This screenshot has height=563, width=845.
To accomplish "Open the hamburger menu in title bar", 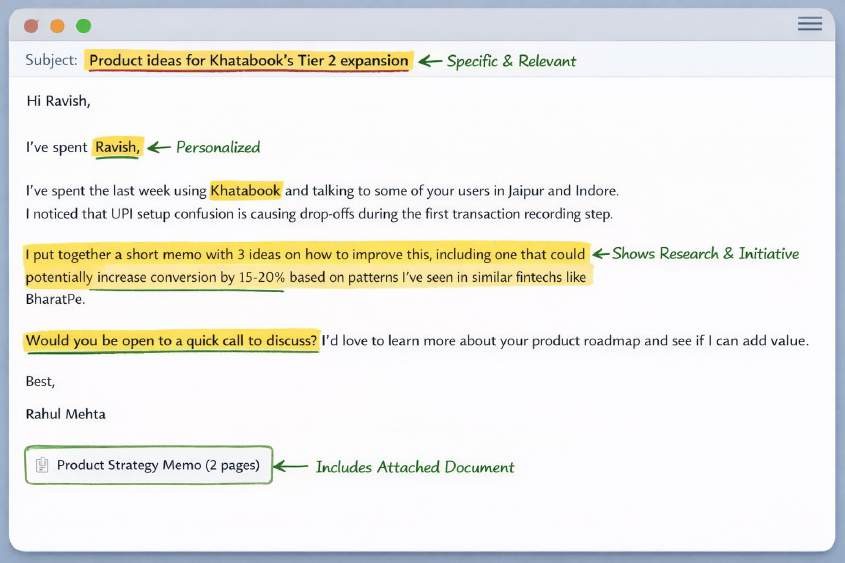I will pyautogui.click(x=809, y=24).
